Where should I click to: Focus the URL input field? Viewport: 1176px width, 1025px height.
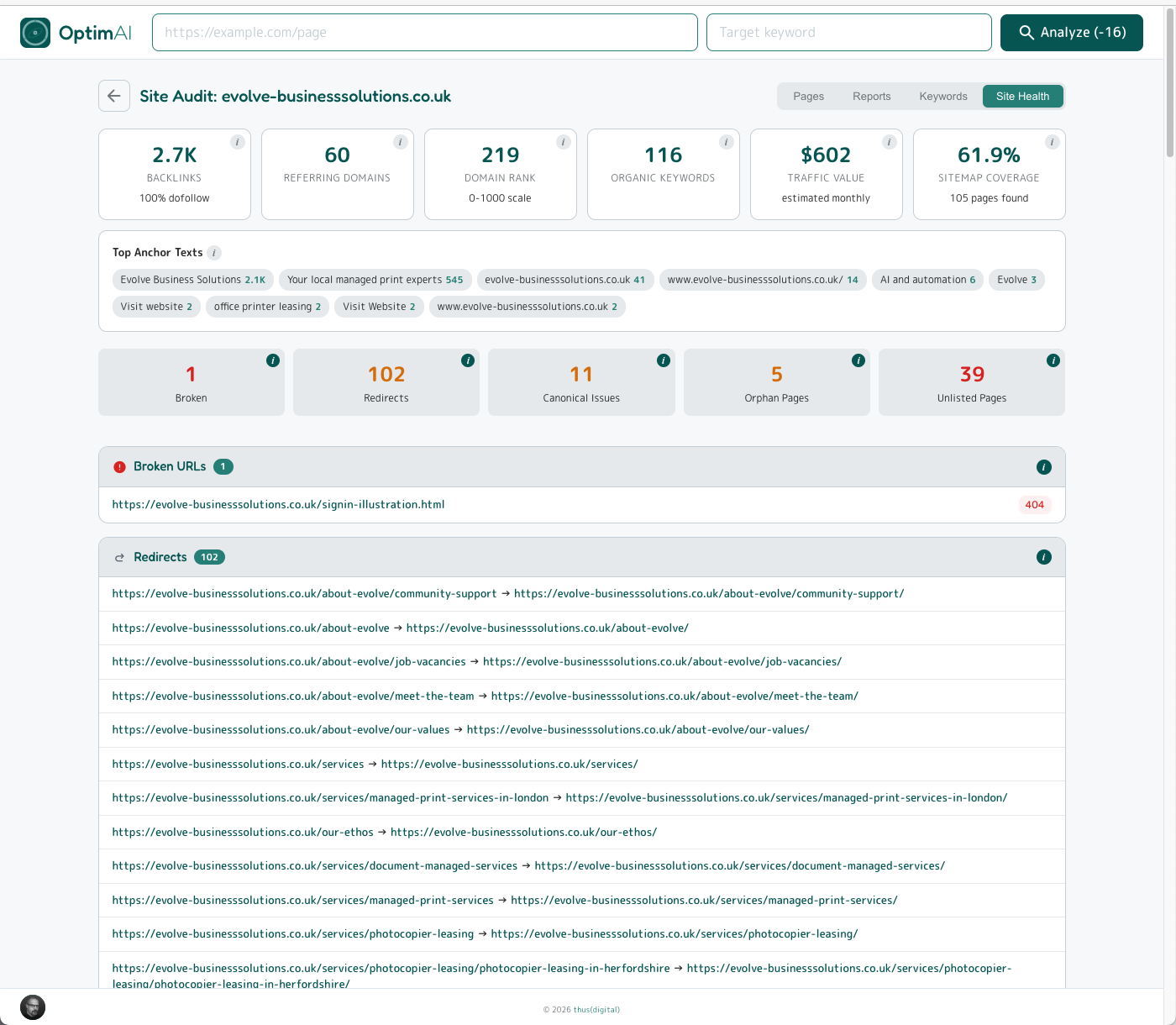click(x=425, y=33)
